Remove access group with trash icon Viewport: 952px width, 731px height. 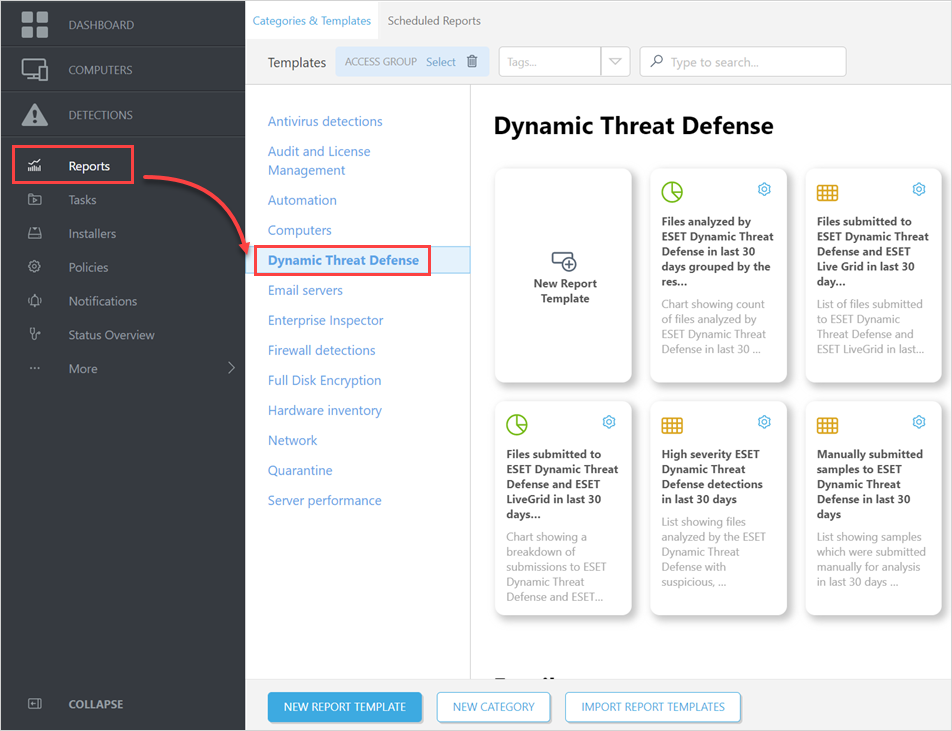472,61
